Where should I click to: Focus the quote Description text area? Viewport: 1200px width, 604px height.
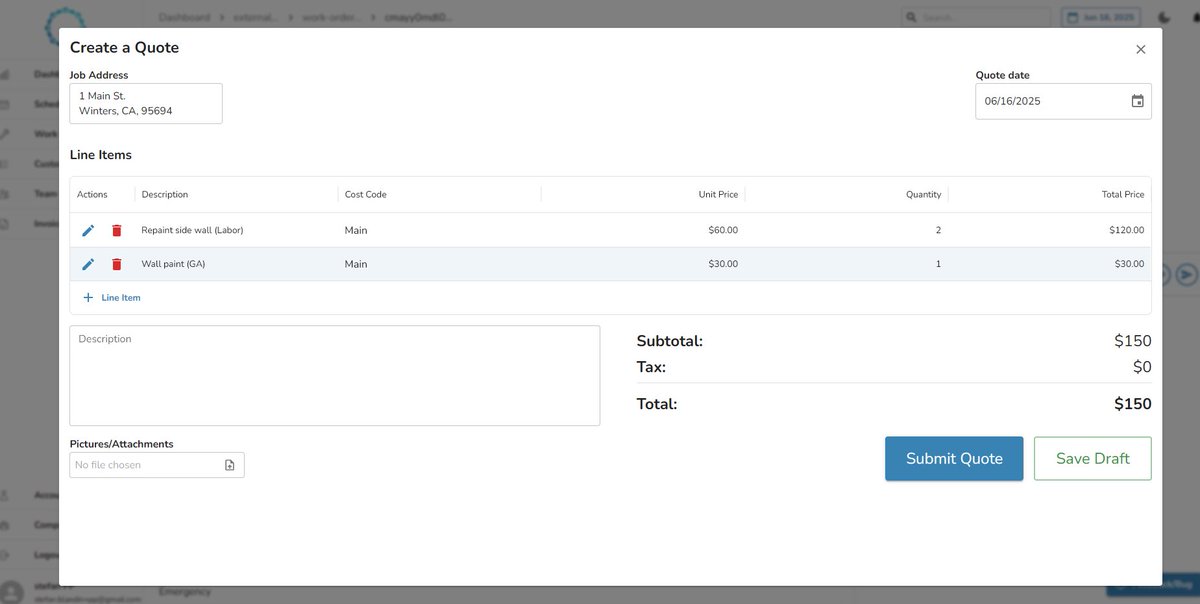point(335,375)
